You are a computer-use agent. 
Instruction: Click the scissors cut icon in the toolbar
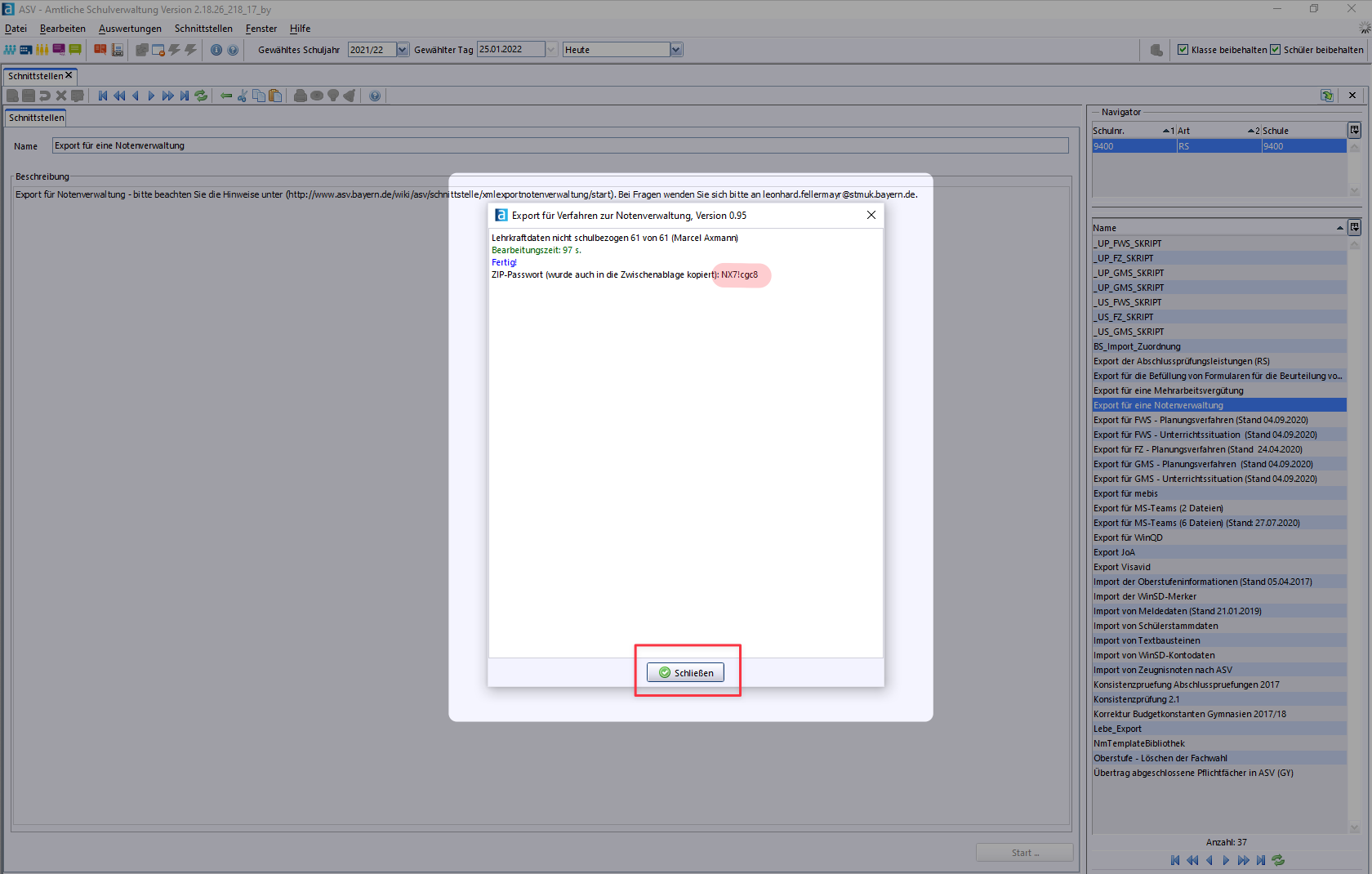click(243, 96)
